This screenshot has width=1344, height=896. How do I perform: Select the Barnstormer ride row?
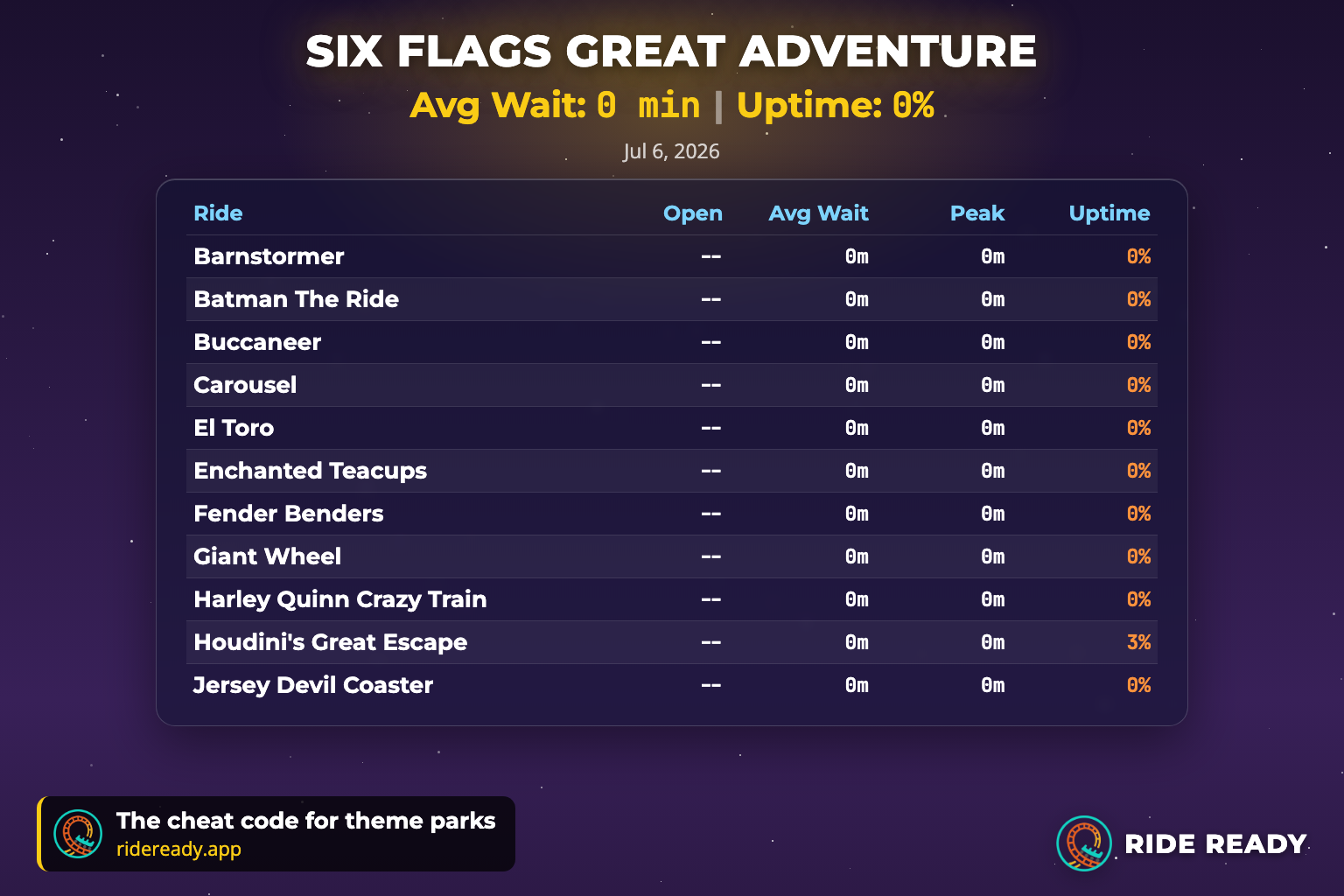pos(672,256)
